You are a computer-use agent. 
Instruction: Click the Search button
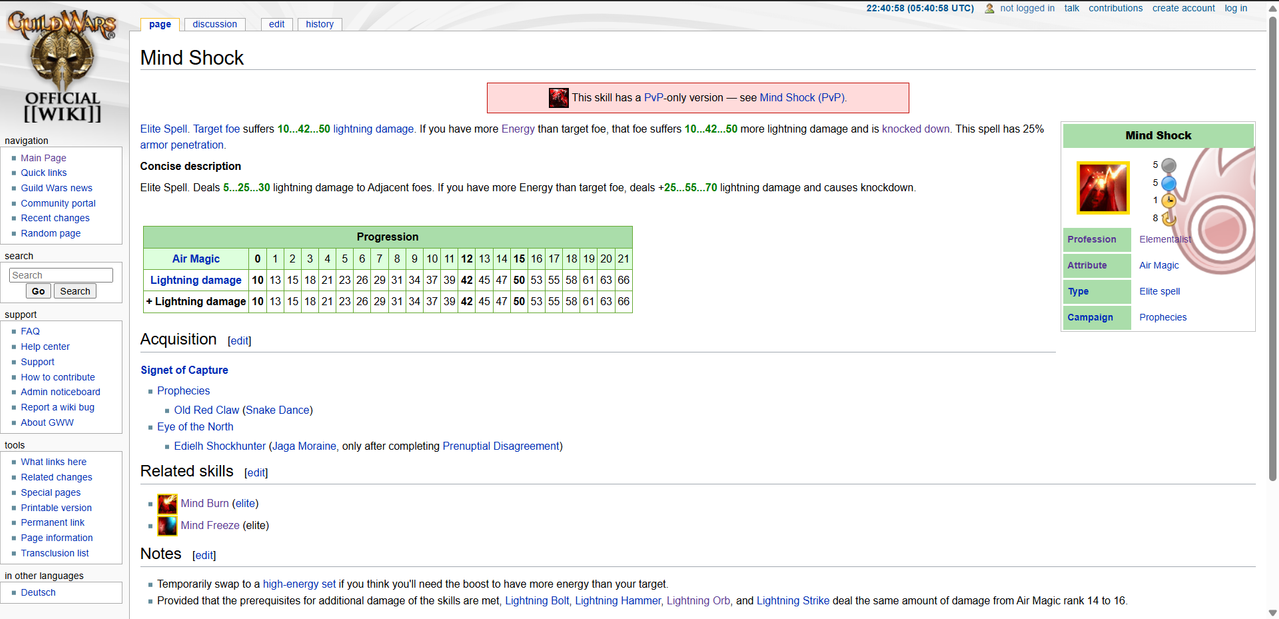[x=75, y=291]
